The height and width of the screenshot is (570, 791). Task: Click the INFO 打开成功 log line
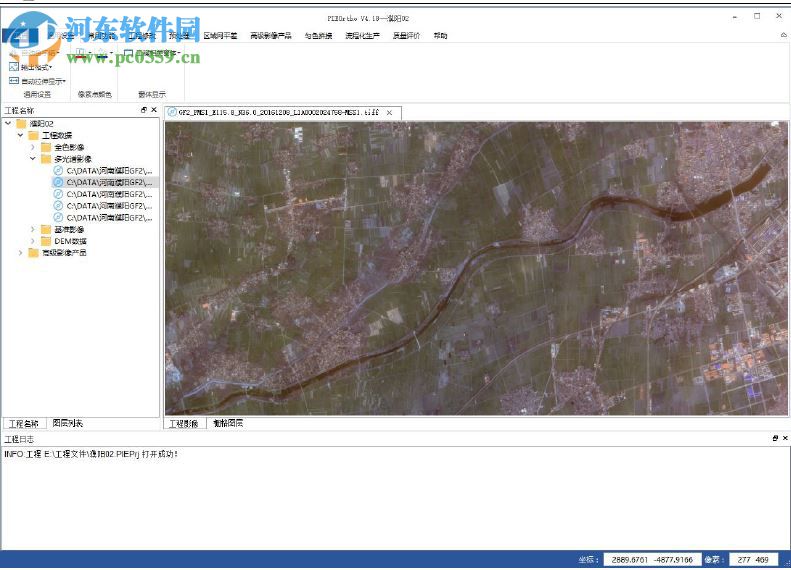click(x=91, y=454)
